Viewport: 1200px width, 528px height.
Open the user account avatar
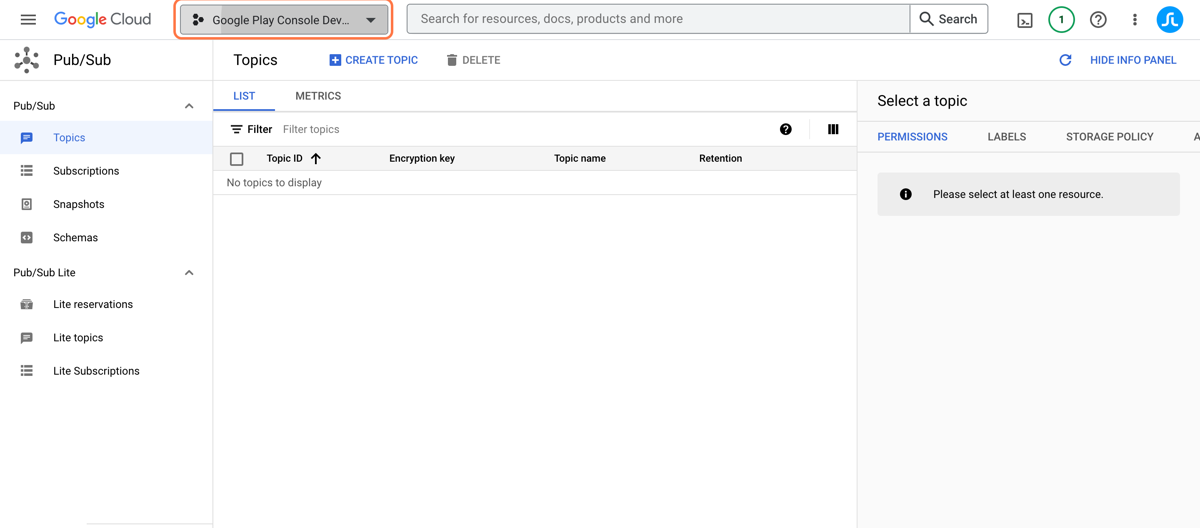1170,19
